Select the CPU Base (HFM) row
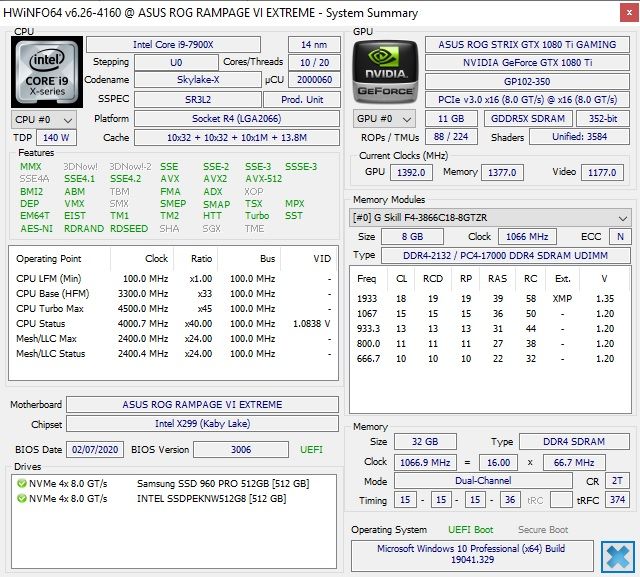The height and width of the screenshot is (577, 640). point(173,294)
